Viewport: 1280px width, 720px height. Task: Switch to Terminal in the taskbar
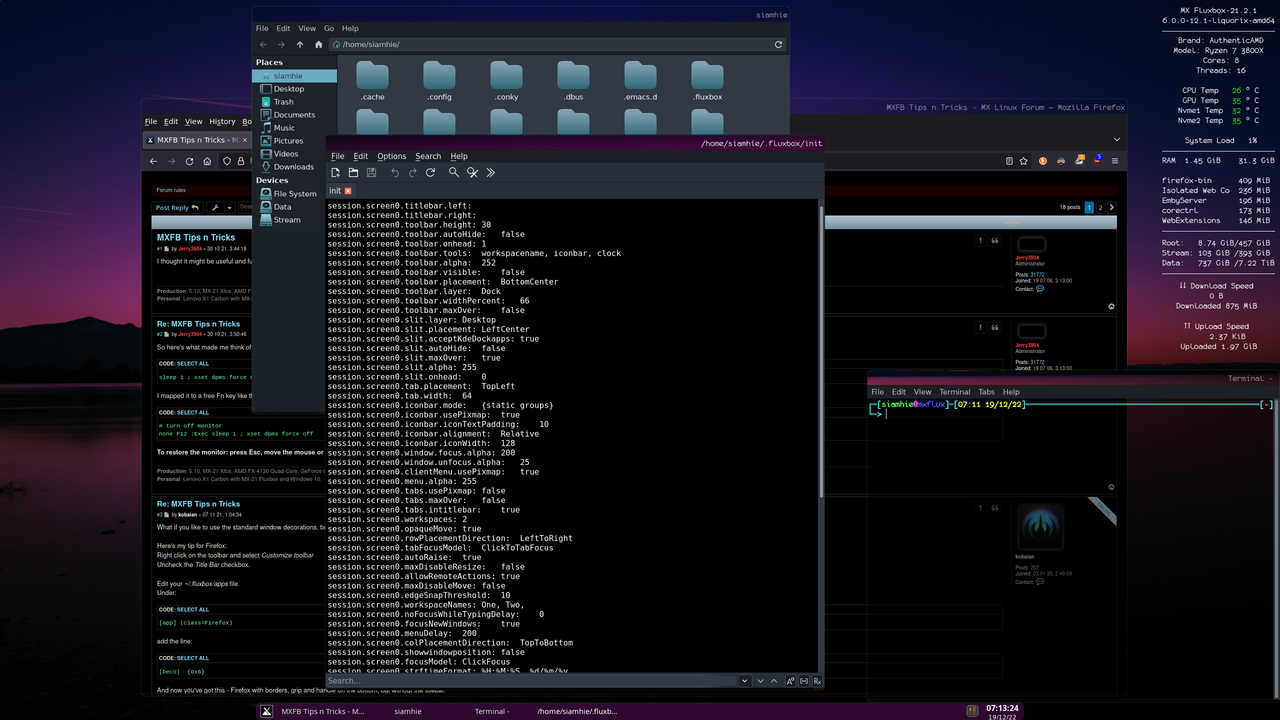coord(491,711)
